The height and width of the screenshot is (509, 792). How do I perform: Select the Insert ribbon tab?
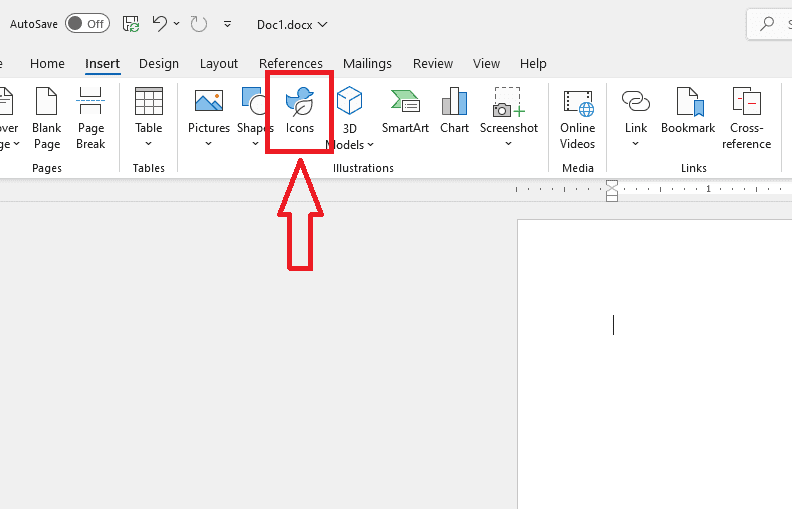point(103,64)
